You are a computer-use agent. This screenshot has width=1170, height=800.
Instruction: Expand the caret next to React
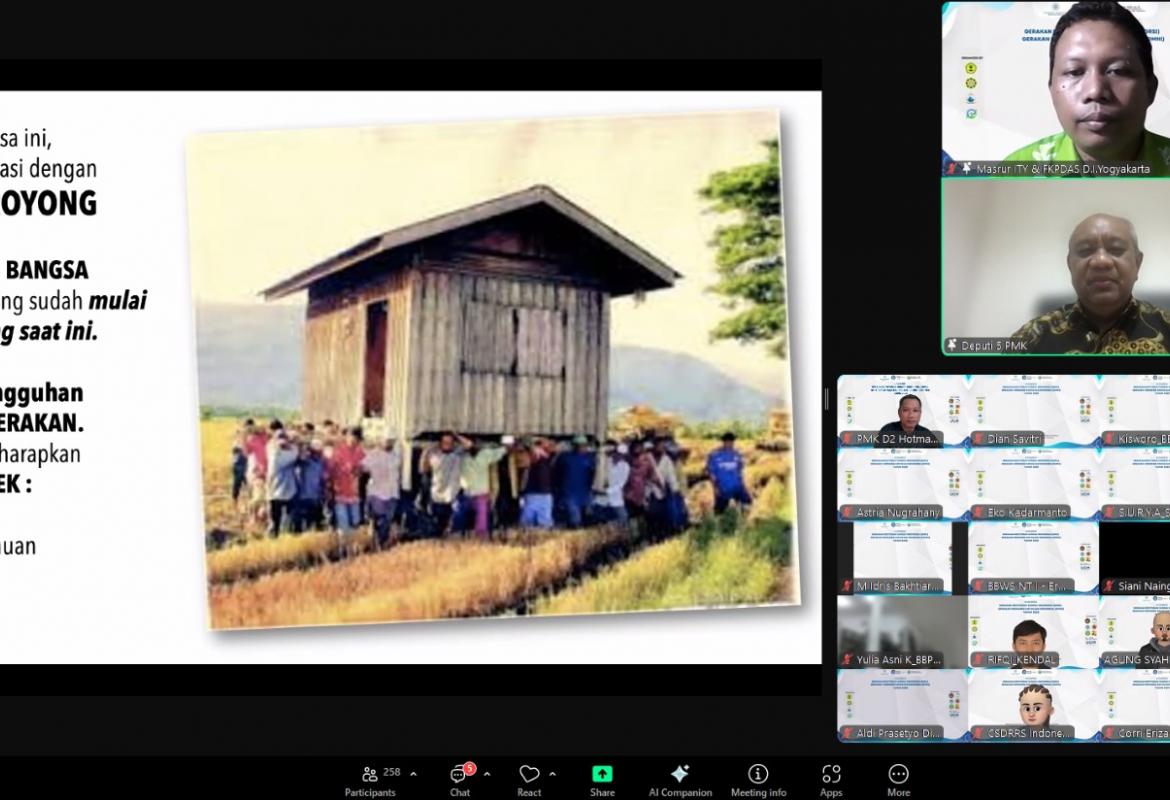(552, 773)
